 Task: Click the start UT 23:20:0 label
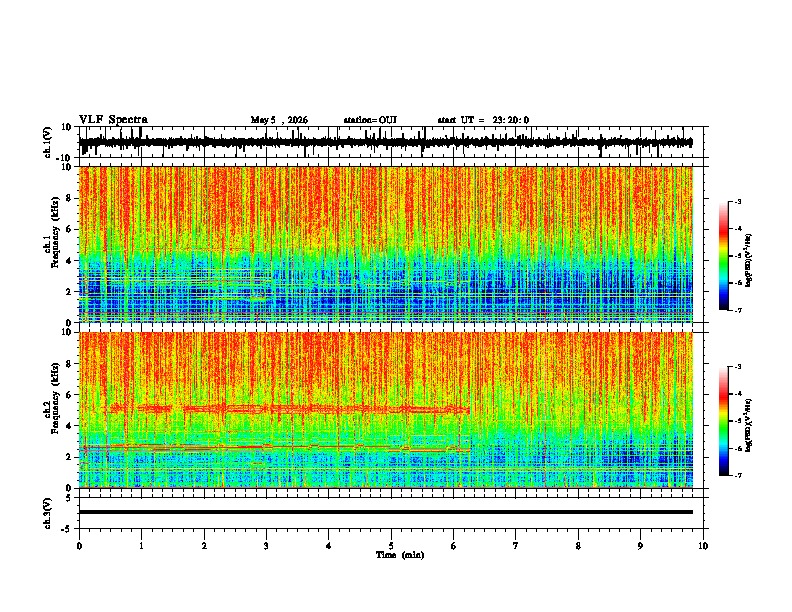pos(483,120)
